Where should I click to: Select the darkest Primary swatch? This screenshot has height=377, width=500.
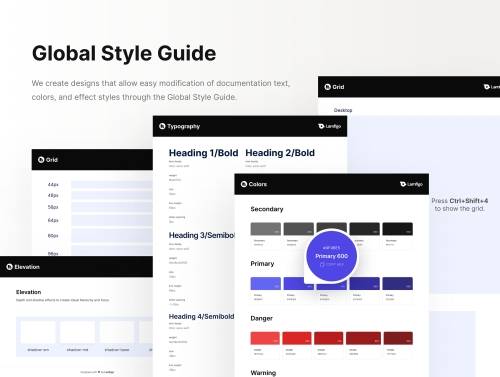pos(397,283)
